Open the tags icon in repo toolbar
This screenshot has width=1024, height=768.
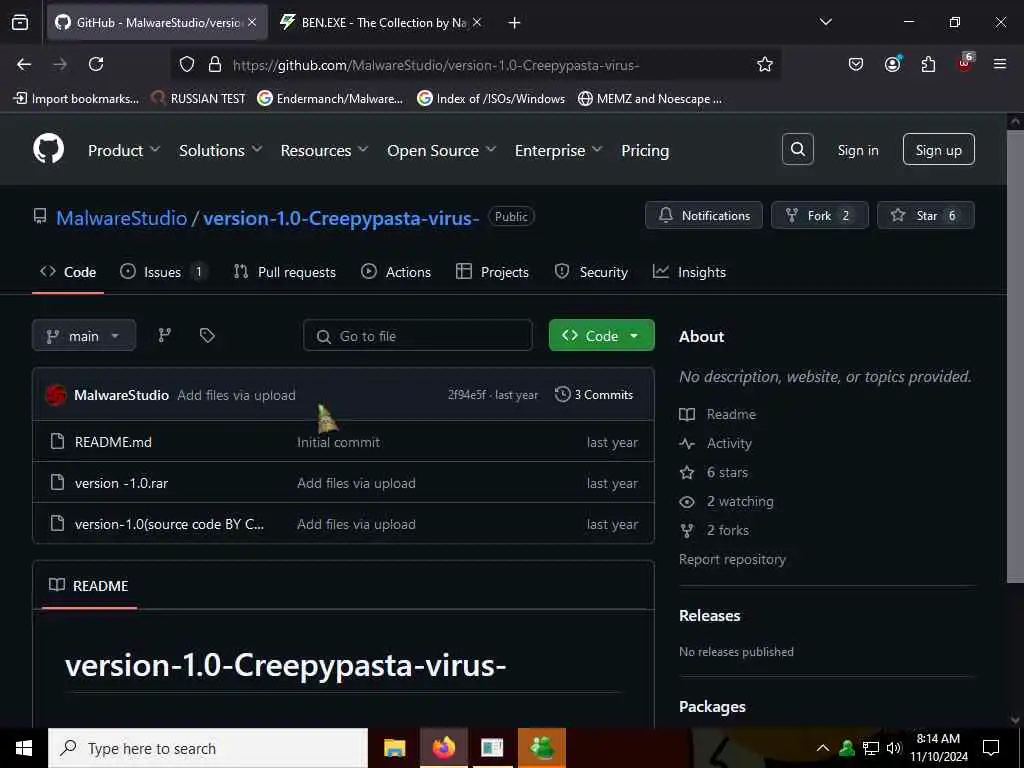tap(207, 335)
